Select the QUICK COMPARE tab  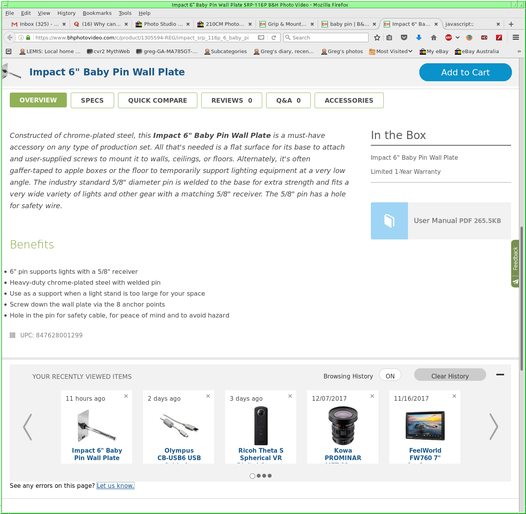coord(158,100)
